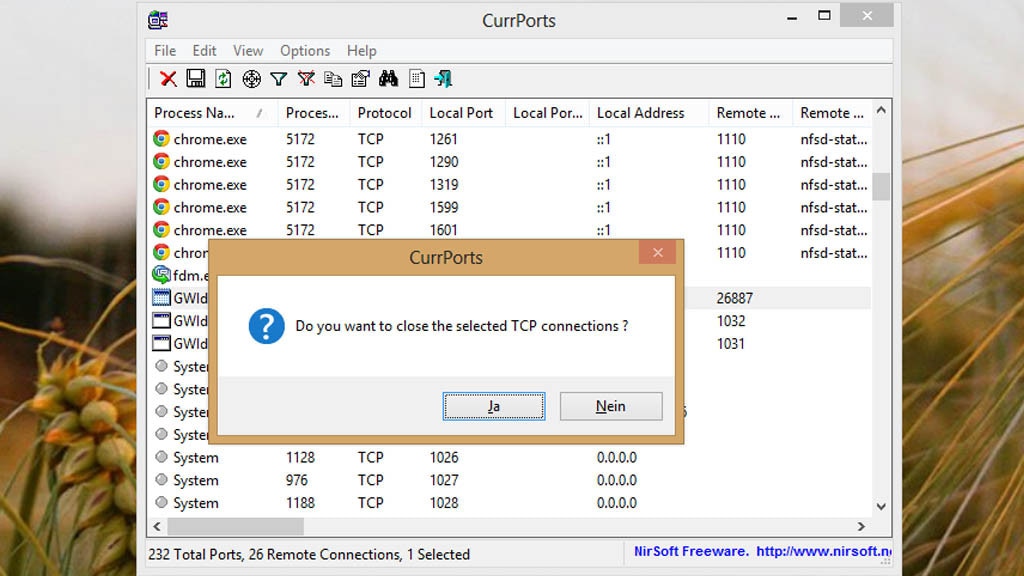Open the View menu

click(248, 51)
